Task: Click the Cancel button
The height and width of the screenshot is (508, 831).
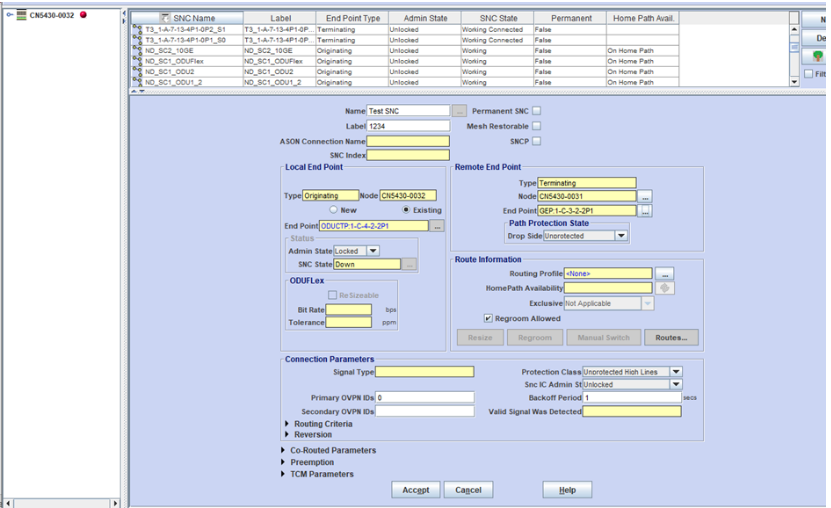Action: (468, 490)
